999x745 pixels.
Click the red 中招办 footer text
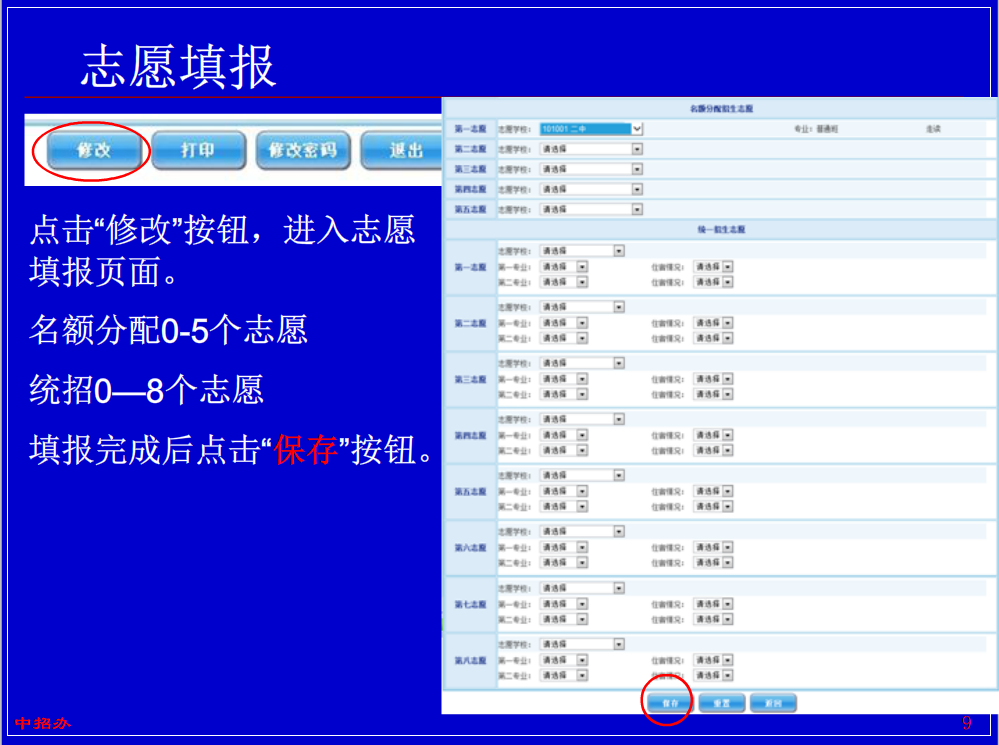42,724
